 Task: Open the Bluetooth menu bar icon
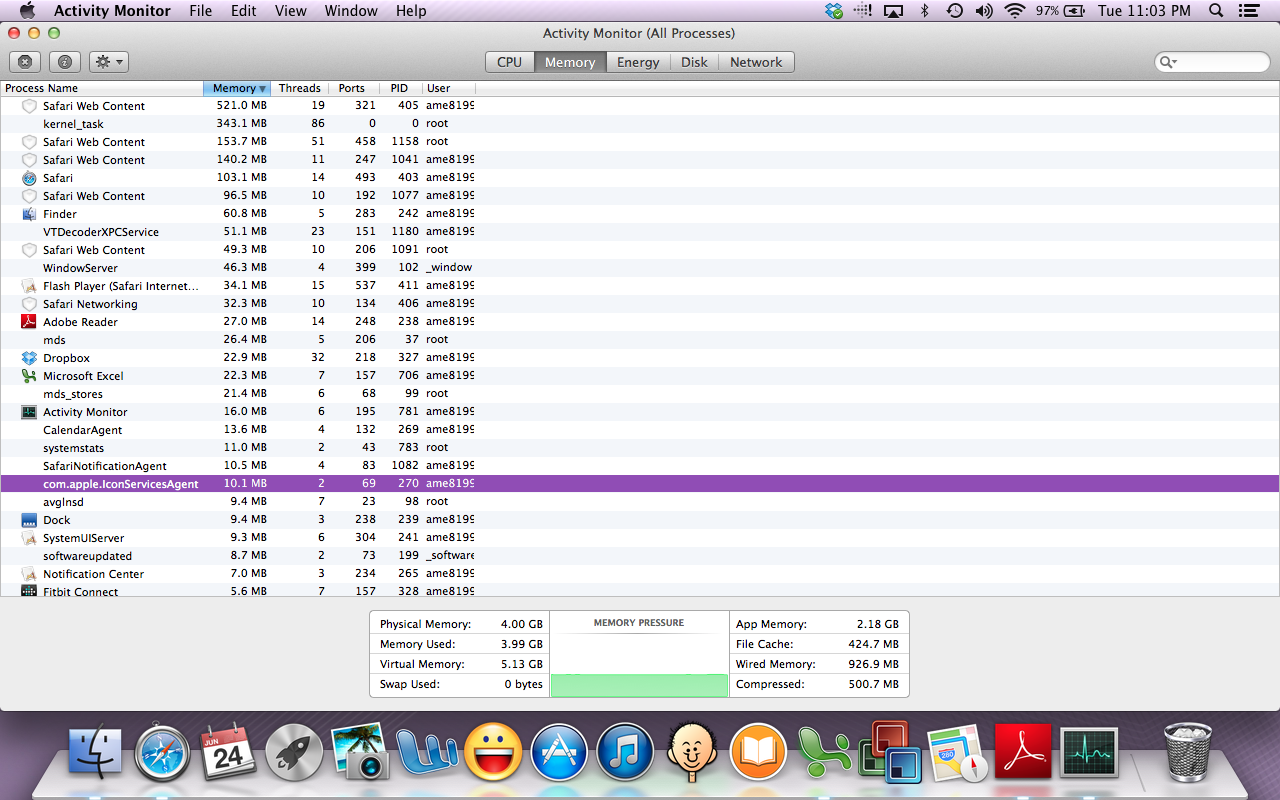click(925, 11)
